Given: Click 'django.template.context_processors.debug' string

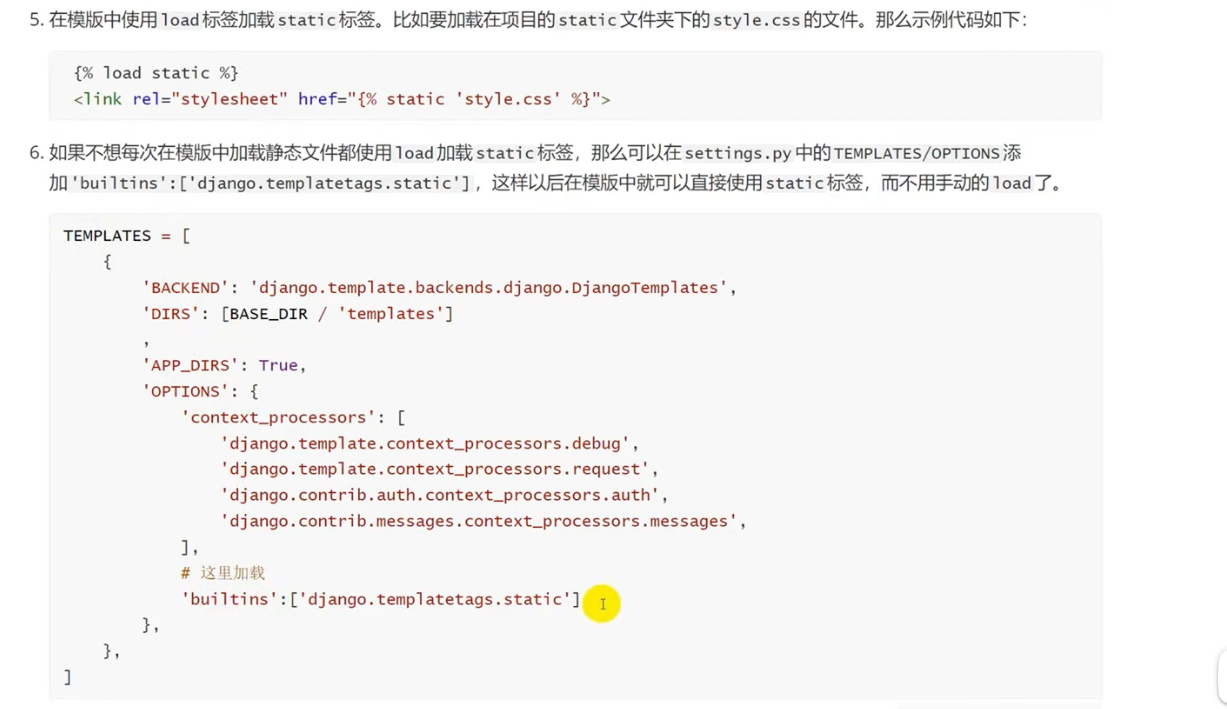Looking at the screenshot, I should click(x=425, y=444).
